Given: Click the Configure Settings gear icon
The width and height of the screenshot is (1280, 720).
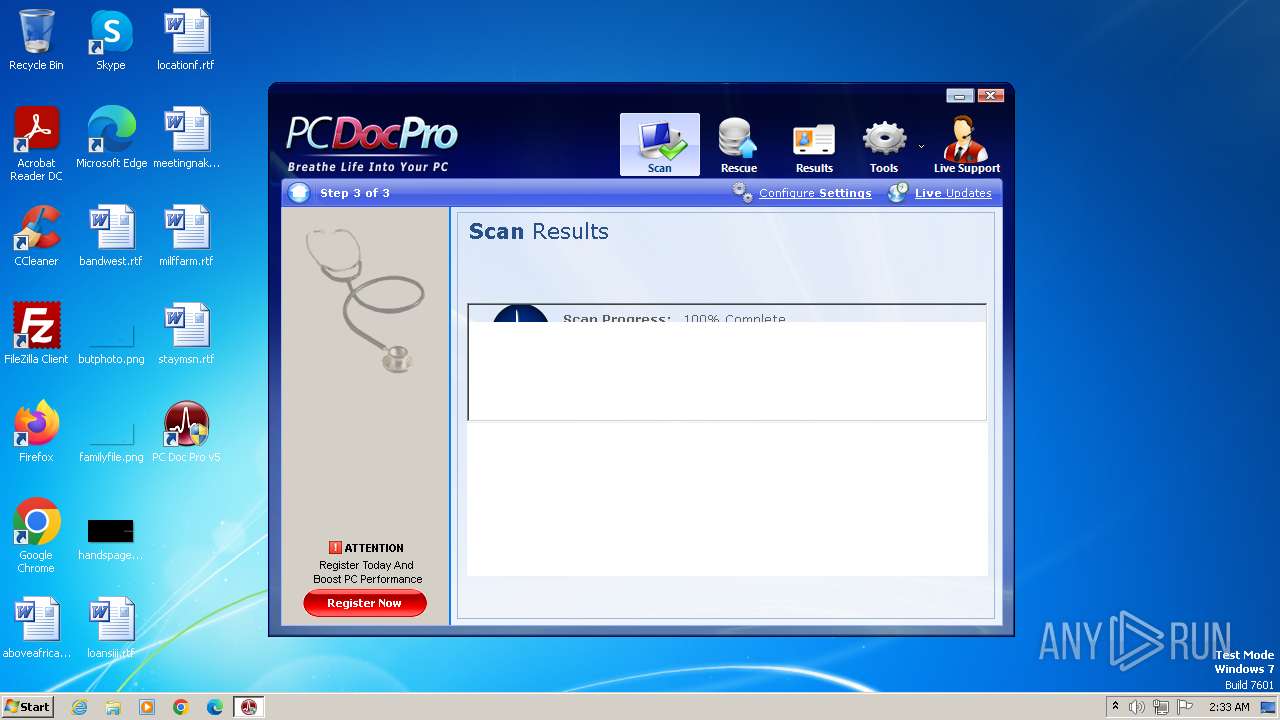Looking at the screenshot, I should click(743, 192).
